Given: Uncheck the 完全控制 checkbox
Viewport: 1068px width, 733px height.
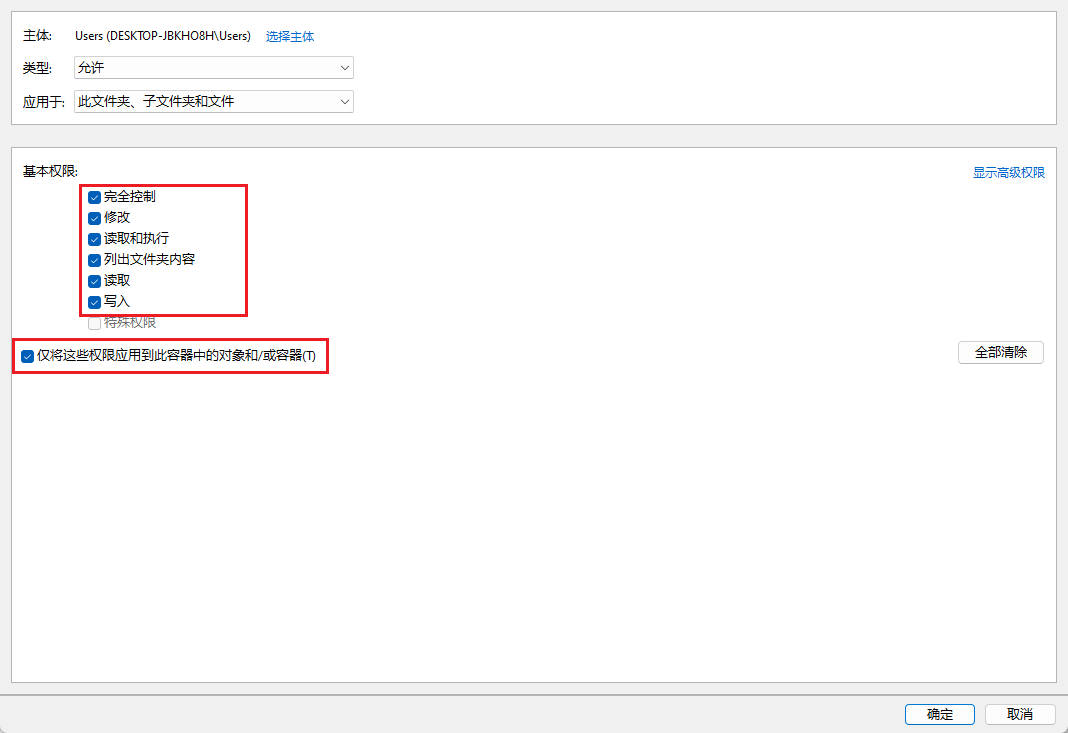Looking at the screenshot, I should pos(94,197).
